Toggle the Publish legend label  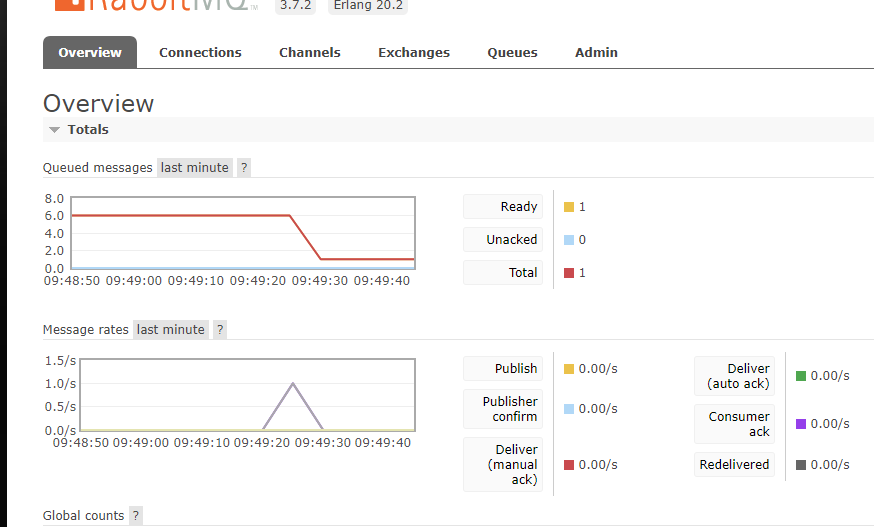click(503, 369)
